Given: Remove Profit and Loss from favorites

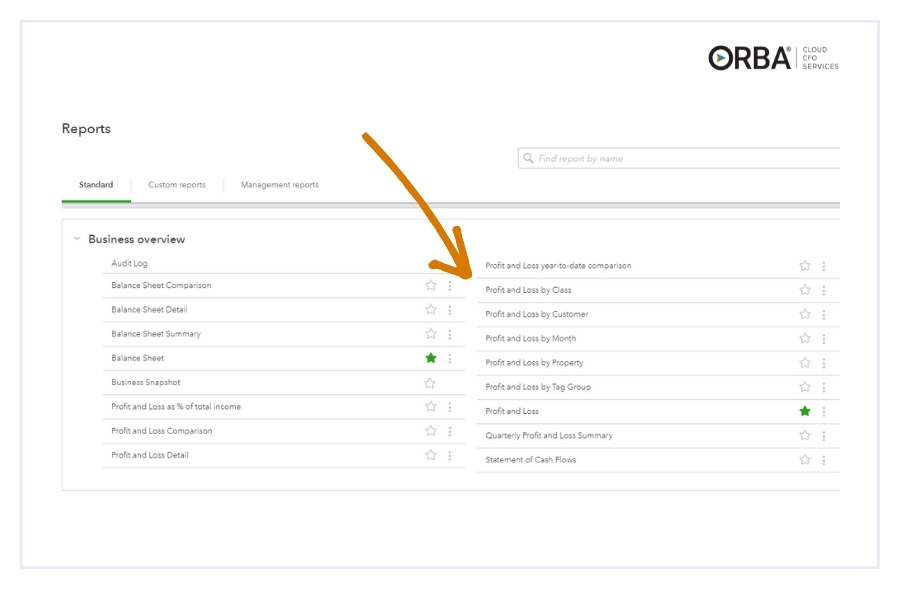Looking at the screenshot, I should click(x=805, y=411).
